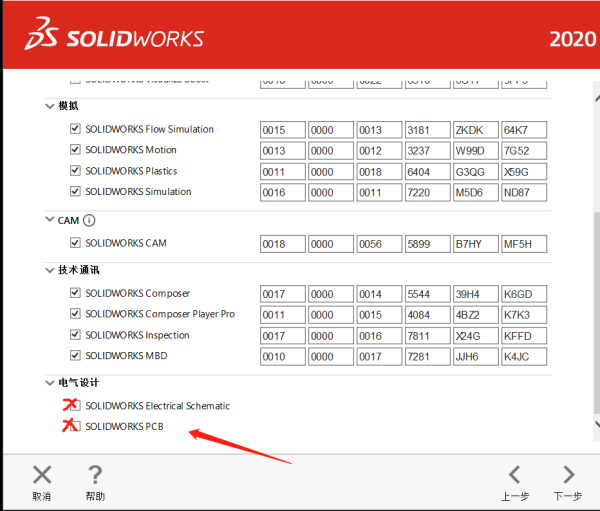This screenshot has height=511, width=600.
Task: Collapse the 电气设计 section
Action: pos(50,383)
